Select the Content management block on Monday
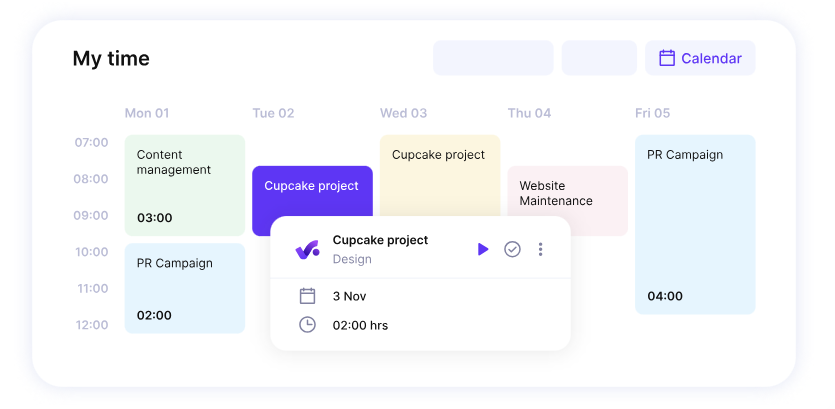835x409 pixels. [184, 185]
